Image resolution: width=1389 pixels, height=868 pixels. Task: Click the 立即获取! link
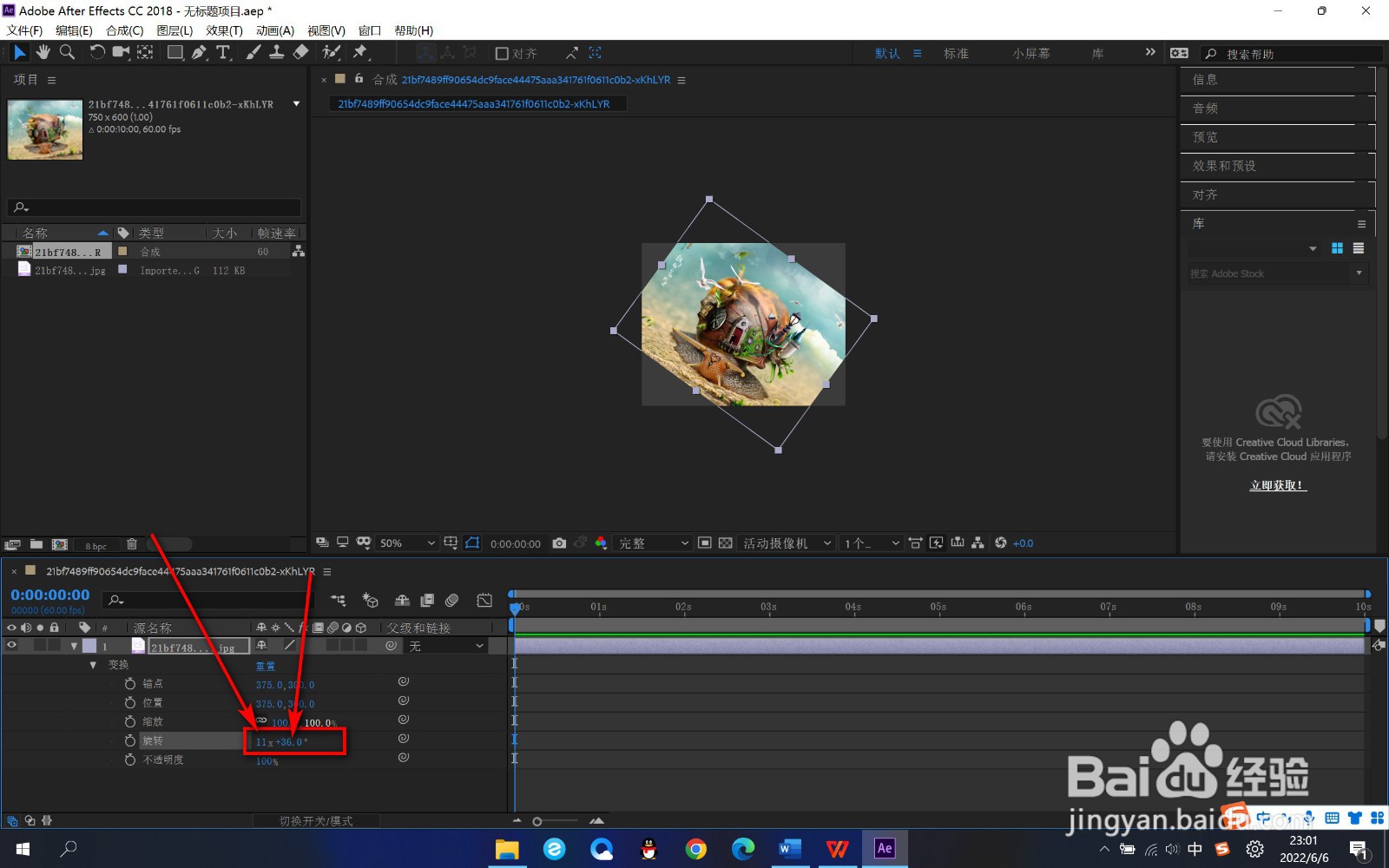point(1278,485)
